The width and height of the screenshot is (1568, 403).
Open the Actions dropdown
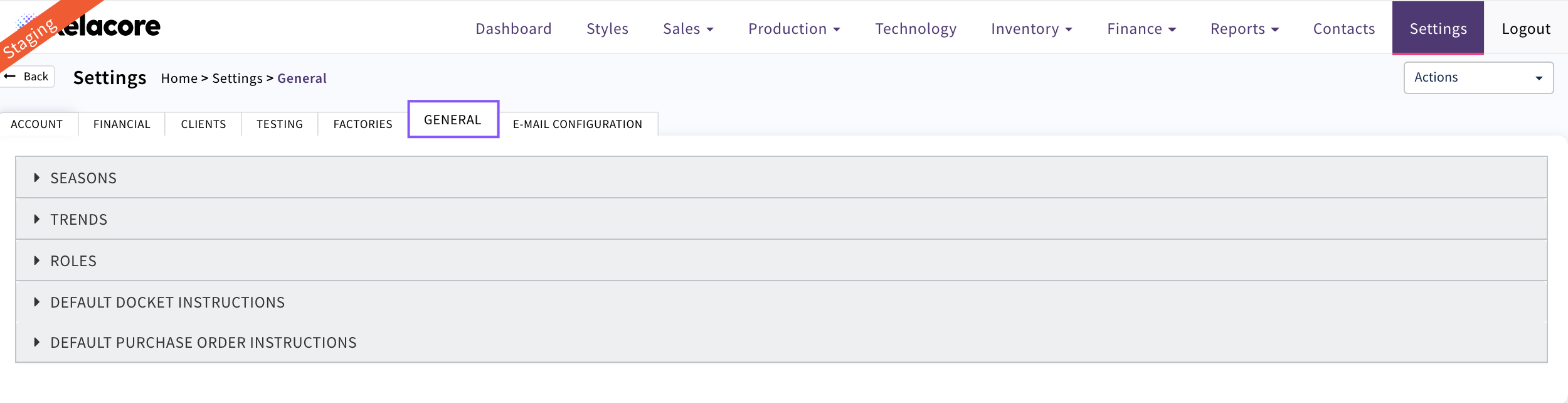coord(1478,78)
